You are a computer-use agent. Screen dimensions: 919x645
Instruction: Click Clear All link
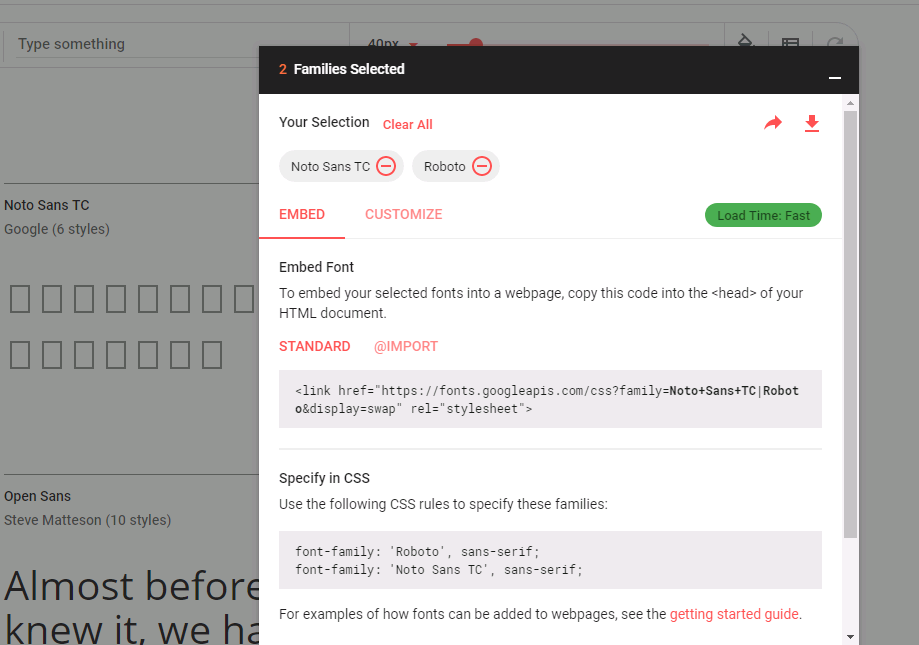coord(407,125)
